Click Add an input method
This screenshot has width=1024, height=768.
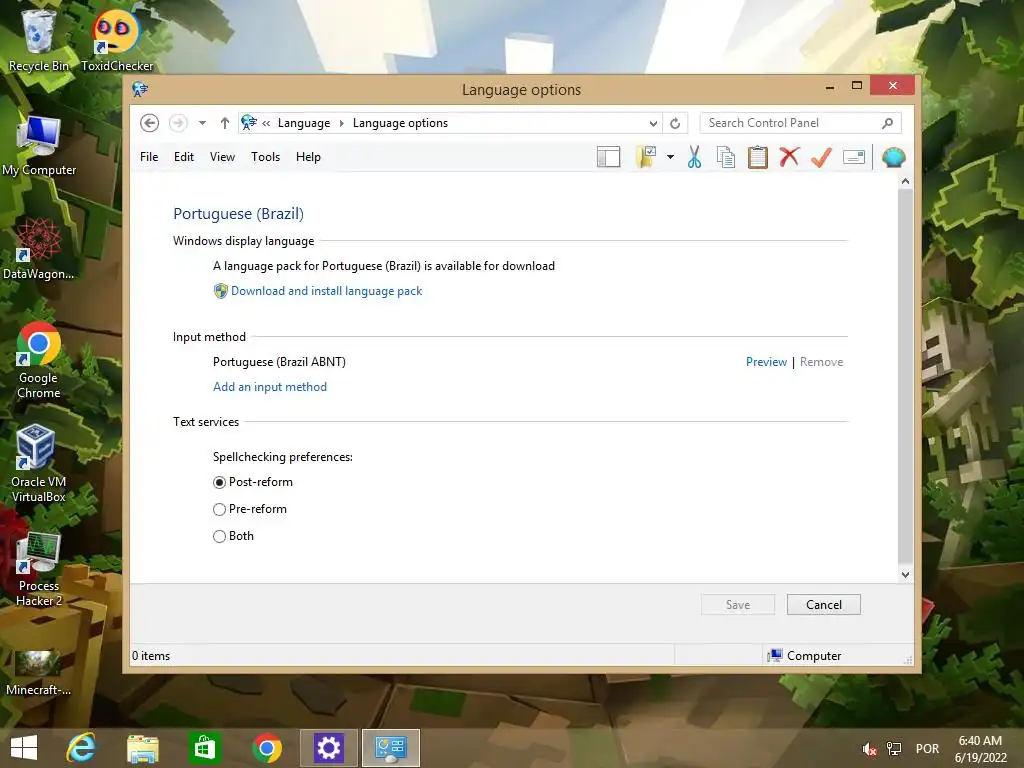[270, 387]
